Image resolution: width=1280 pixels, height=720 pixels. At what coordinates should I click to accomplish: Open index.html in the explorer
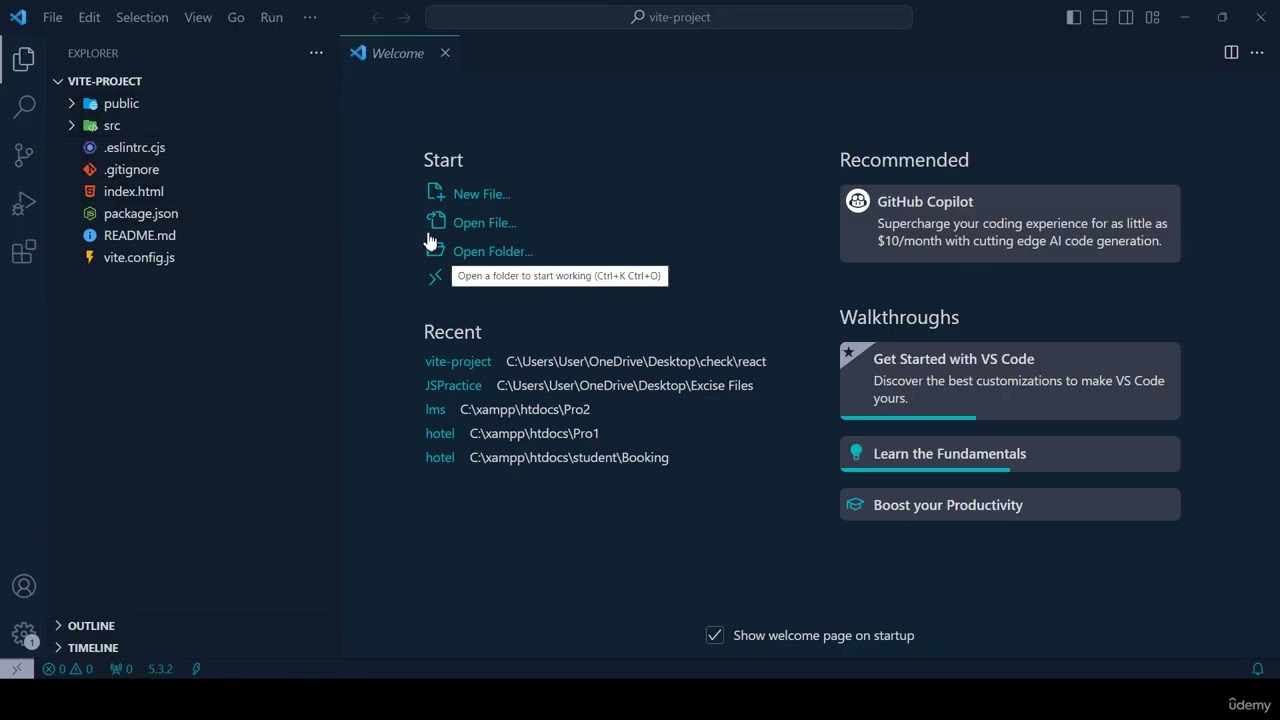pyautogui.click(x=133, y=191)
